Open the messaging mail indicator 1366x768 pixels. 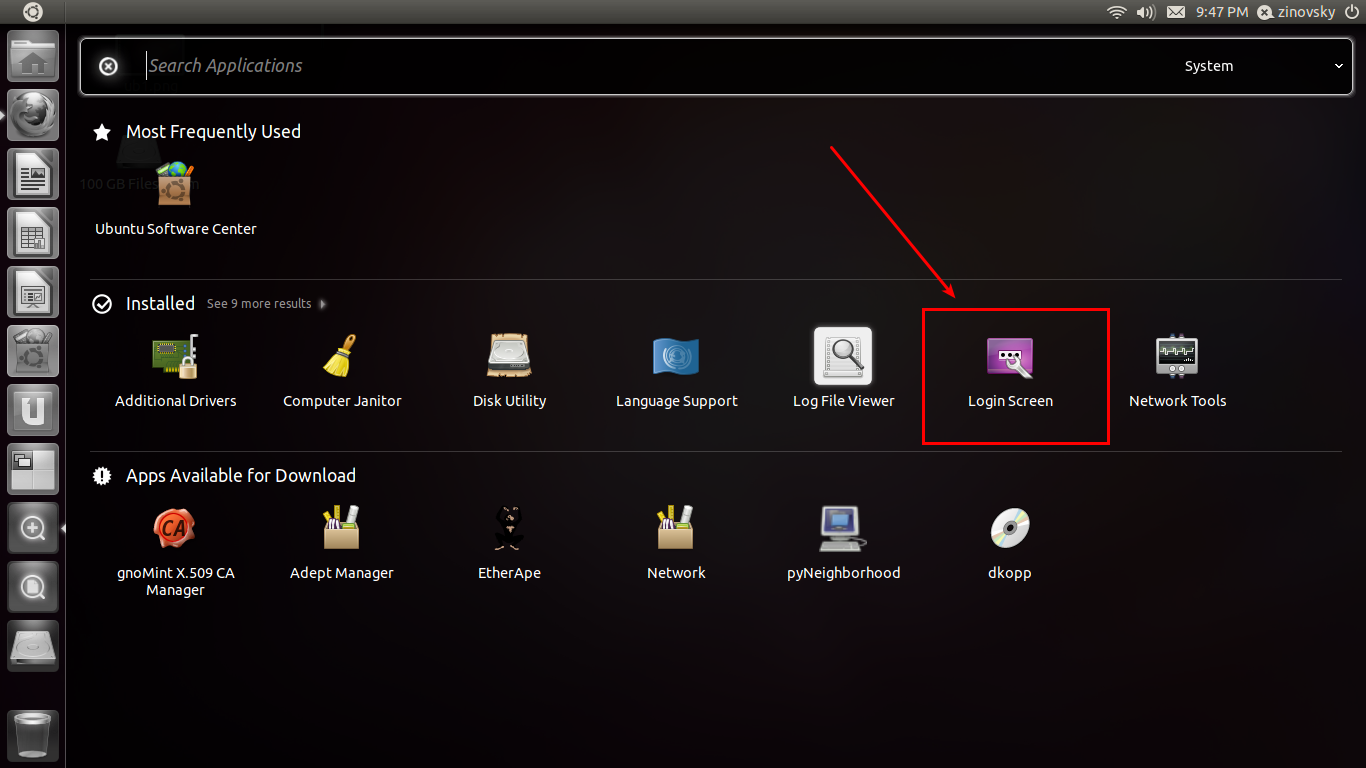coord(1176,12)
